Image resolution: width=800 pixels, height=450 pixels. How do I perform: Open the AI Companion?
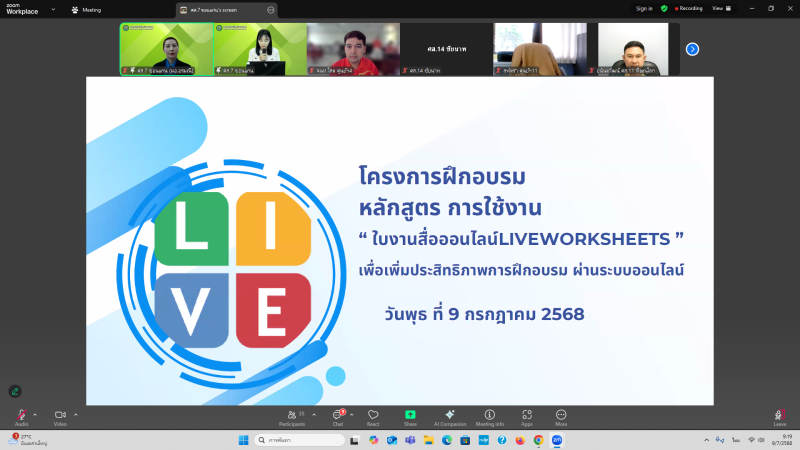tap(450, 415)
